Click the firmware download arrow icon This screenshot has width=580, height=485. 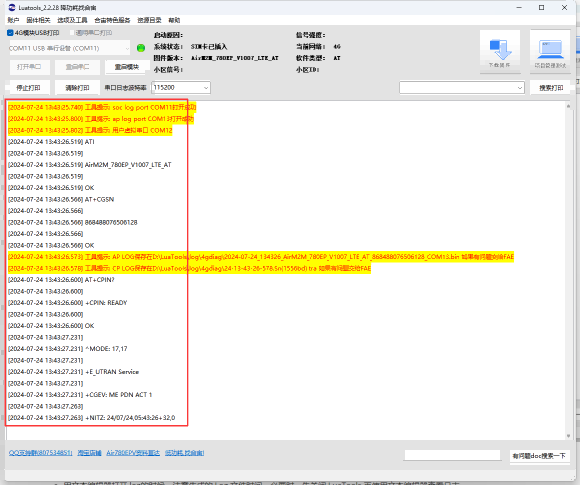point(500,50)
